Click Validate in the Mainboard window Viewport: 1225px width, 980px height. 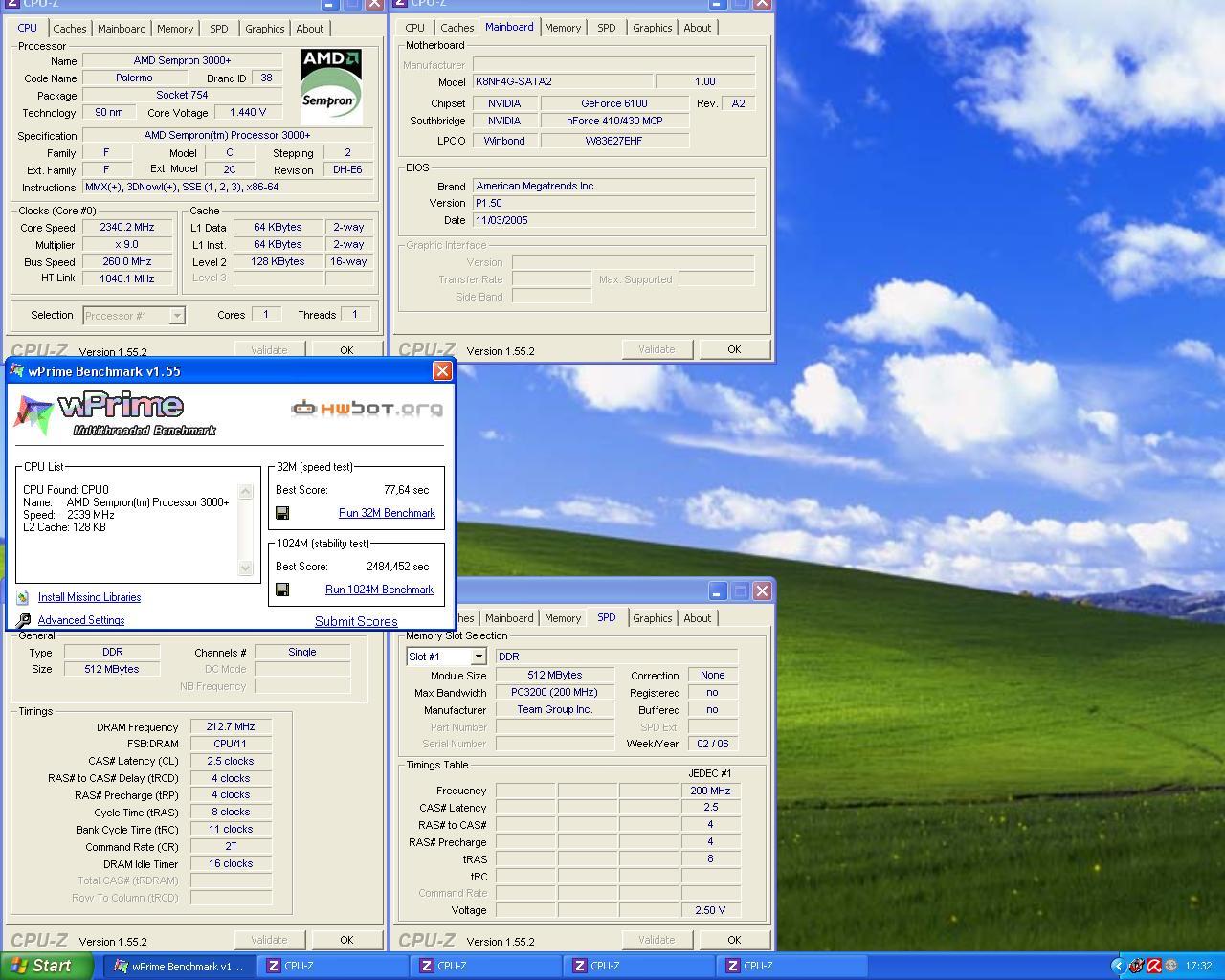click(x=657, y=349)
